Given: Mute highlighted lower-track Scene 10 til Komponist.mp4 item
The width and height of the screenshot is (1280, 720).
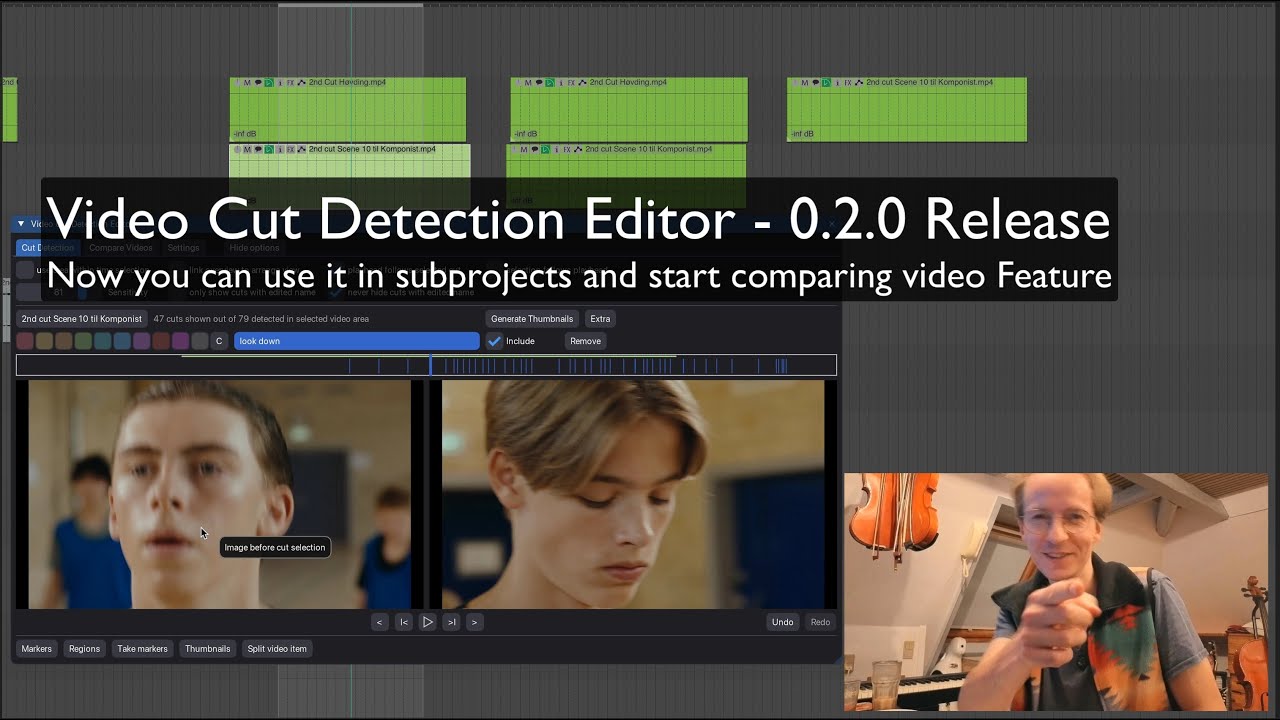Looking at the screenshot, I should (247, 149).
